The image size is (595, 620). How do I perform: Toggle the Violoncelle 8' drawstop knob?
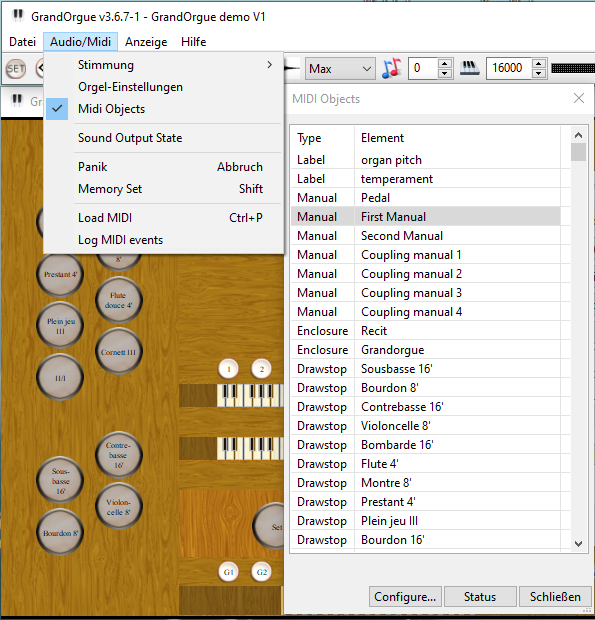119,507
